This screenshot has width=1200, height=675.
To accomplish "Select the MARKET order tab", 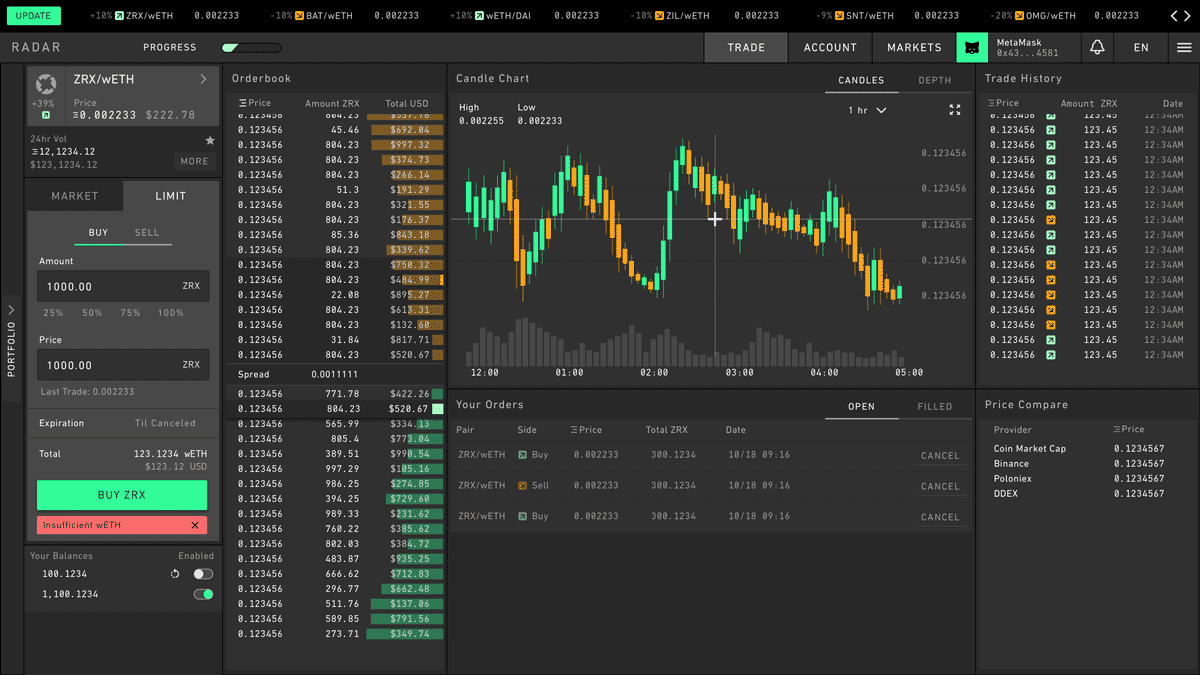I will click(75, 196).
